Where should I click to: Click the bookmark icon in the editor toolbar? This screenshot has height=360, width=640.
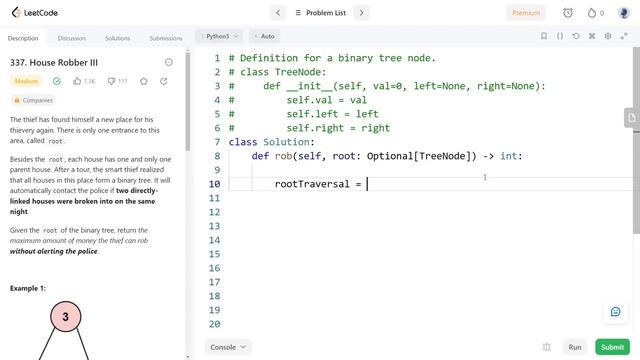click(x=544, y=36)
